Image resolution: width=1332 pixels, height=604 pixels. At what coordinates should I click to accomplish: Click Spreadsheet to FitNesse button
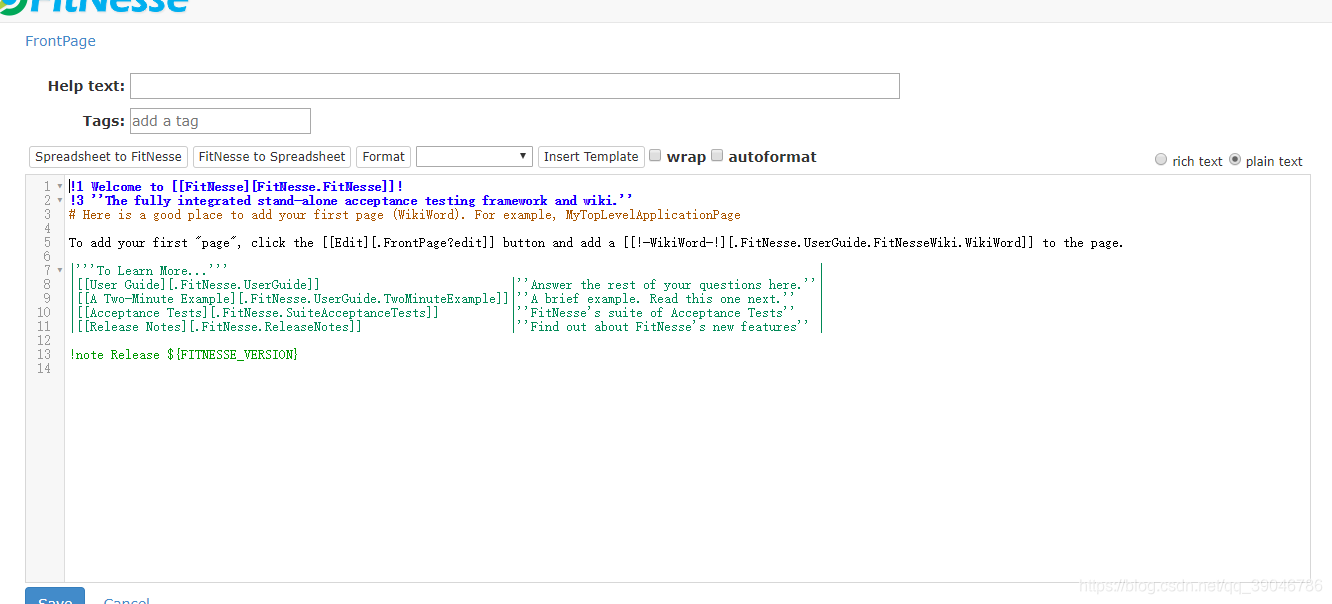[109, 157]
